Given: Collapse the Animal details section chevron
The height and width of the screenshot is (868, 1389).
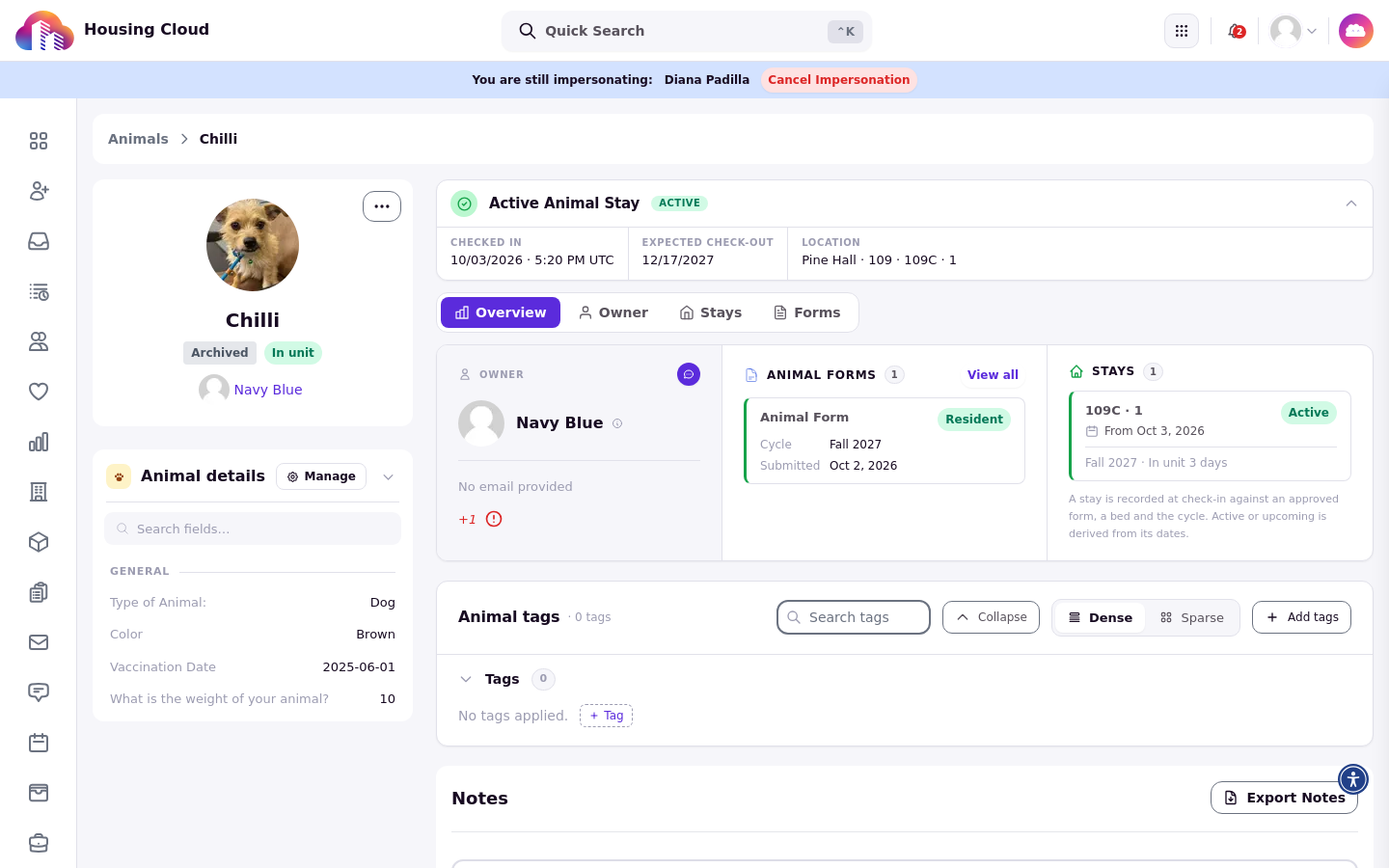Looking at the screenshot, I should (x=389, y=476).
